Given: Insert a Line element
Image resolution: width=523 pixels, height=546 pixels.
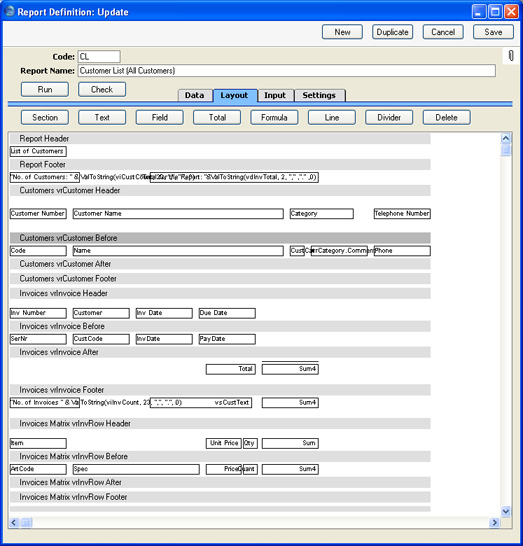Looking at the screenshot, I should click(x=331, y=117).
